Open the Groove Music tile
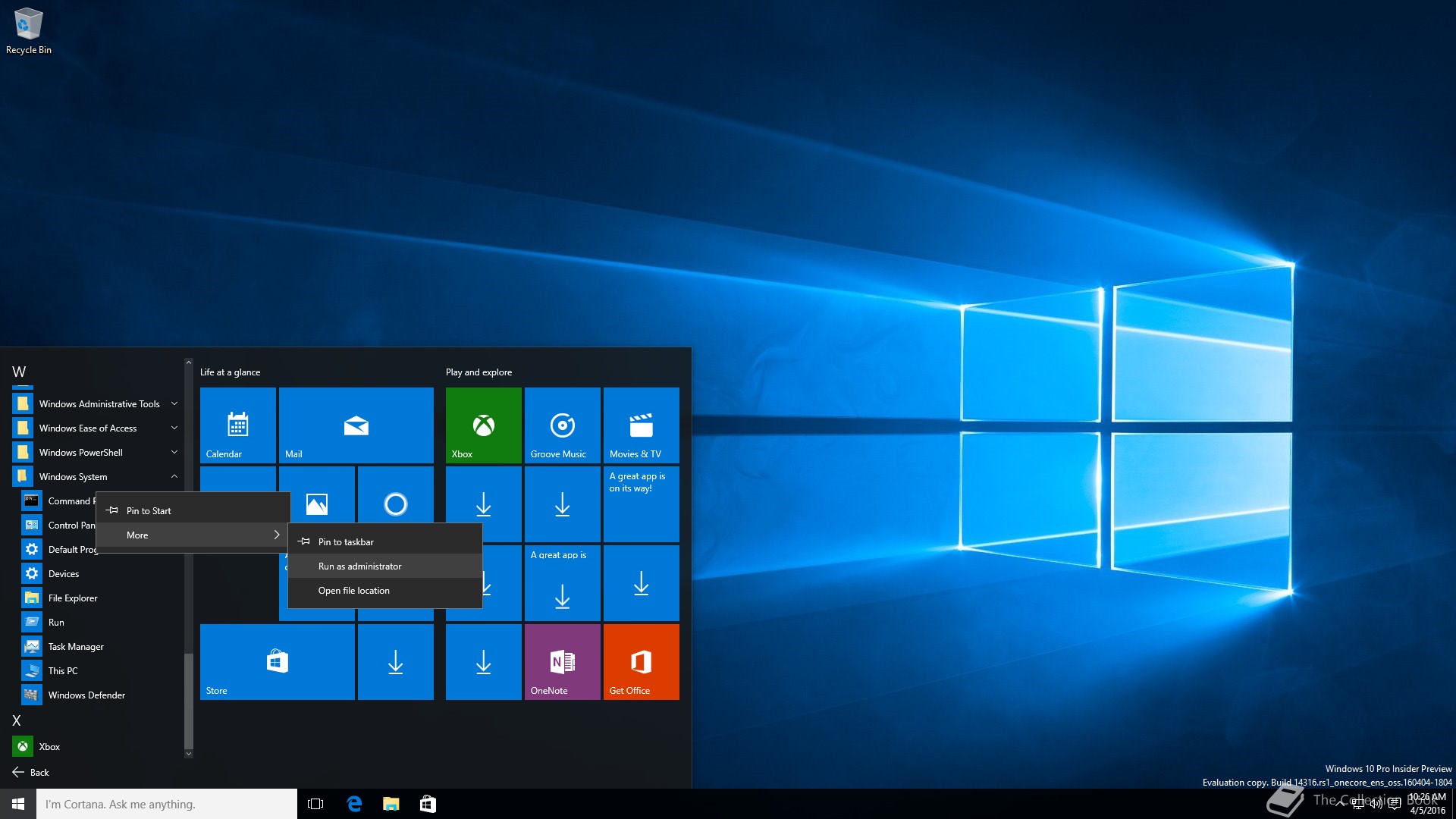The width and height of the screenshot is (1456, 819). pos(563,425)
